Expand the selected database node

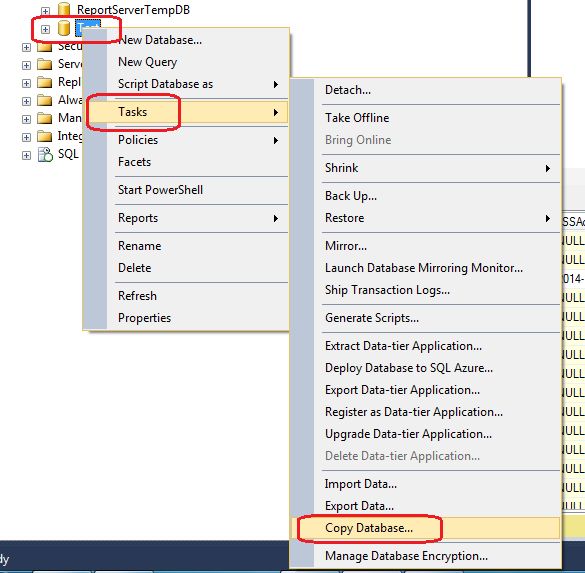(45, 29)
